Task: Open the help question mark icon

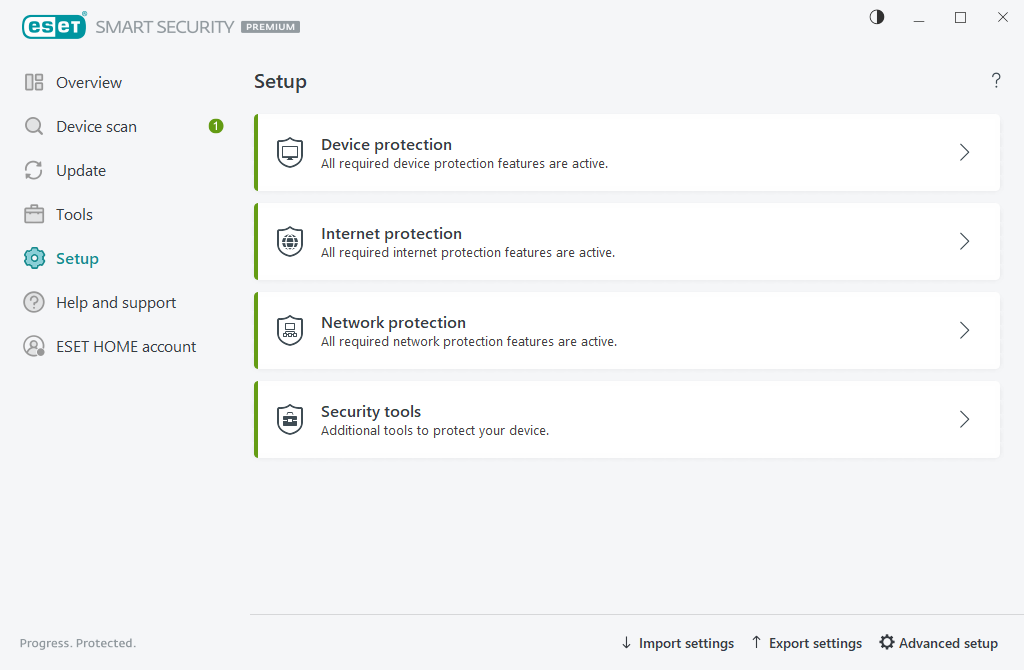Action: tap(995, 81)
